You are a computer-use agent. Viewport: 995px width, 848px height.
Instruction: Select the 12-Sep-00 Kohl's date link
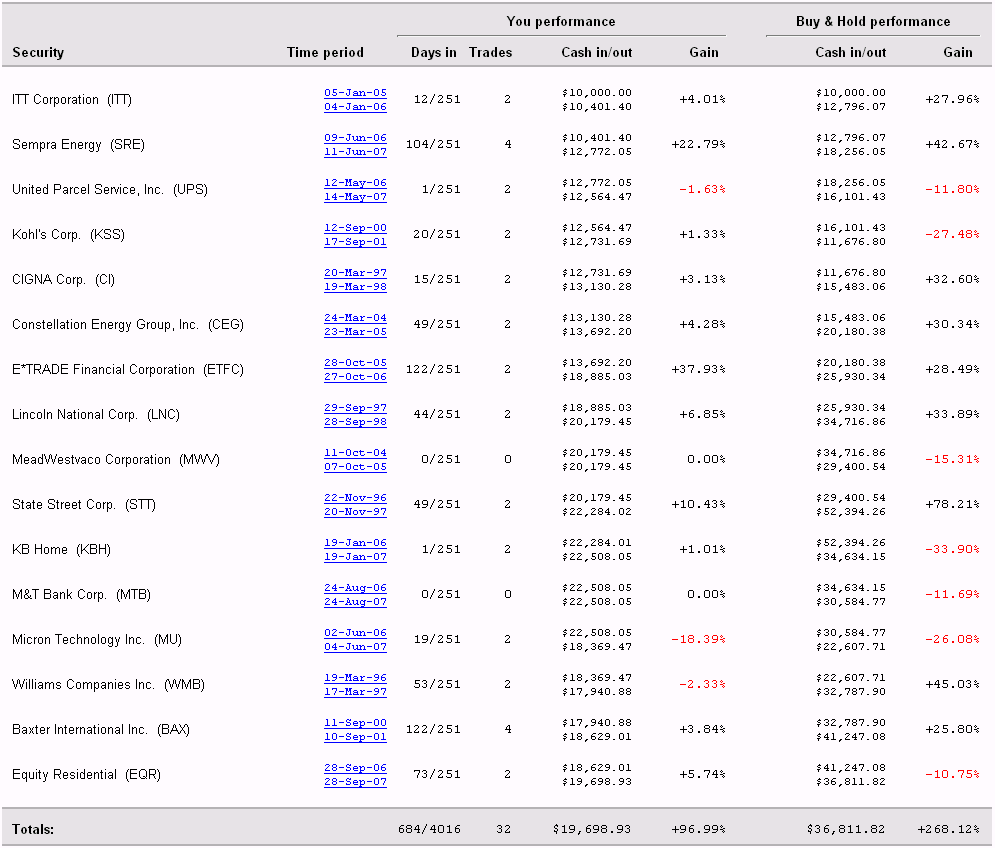coord(355,228)
